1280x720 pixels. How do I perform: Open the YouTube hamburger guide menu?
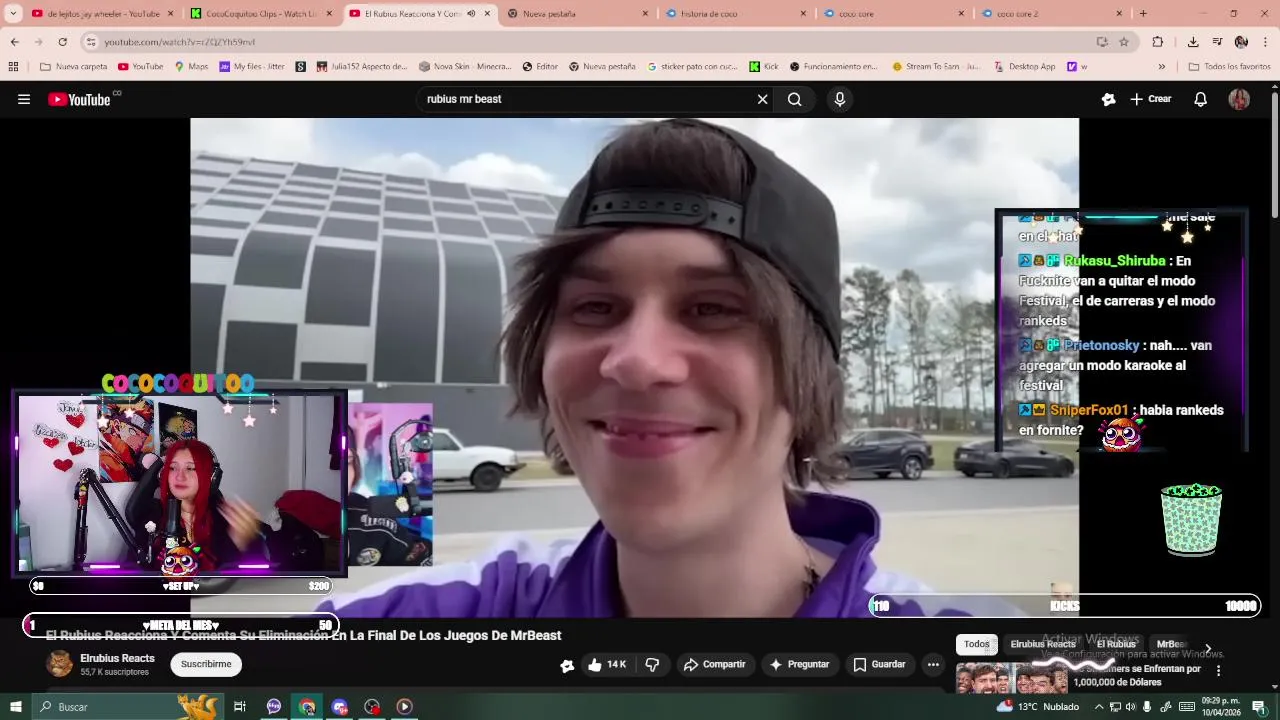point(24,99)
